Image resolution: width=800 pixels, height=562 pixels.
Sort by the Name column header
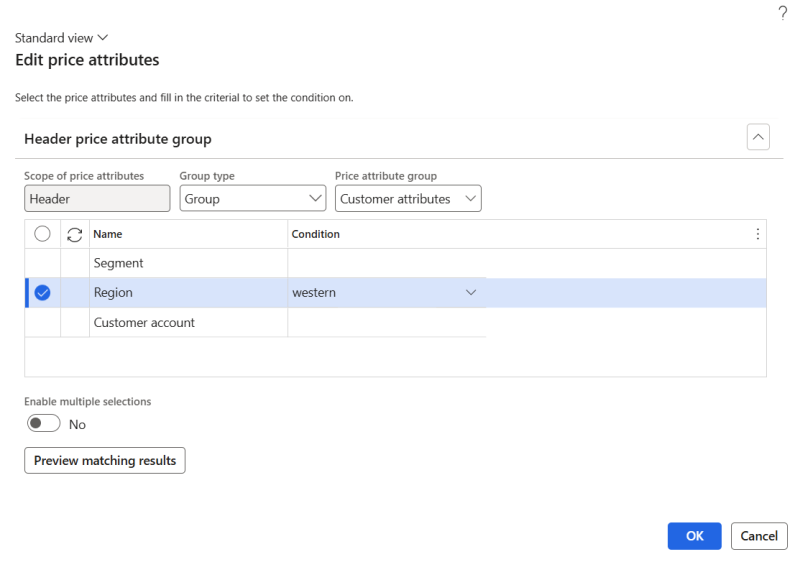[108, 234]
